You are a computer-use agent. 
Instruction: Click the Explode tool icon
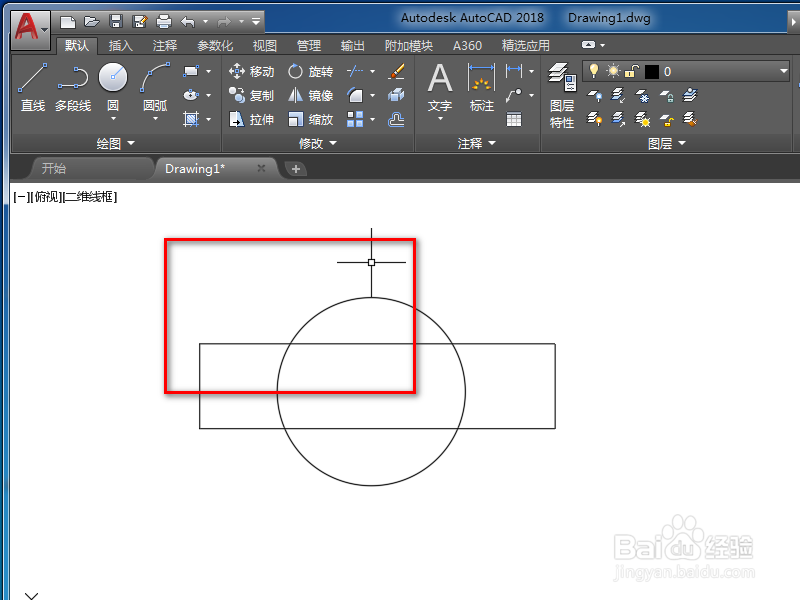(396, 95)
